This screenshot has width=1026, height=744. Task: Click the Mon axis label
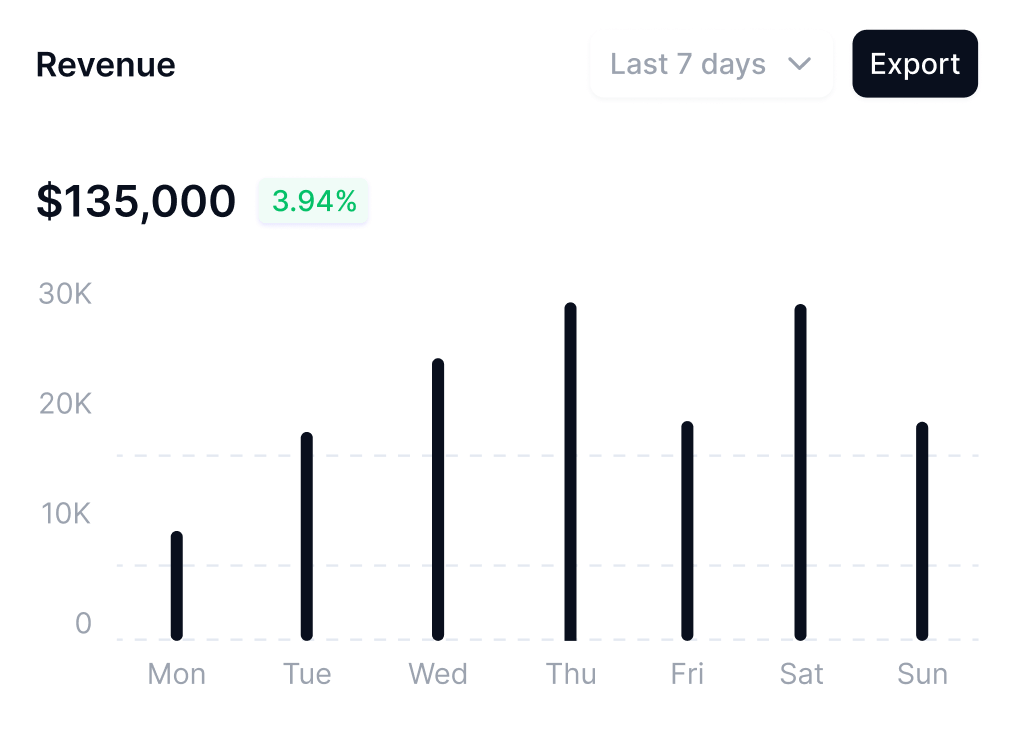click(x=177, y=674)
